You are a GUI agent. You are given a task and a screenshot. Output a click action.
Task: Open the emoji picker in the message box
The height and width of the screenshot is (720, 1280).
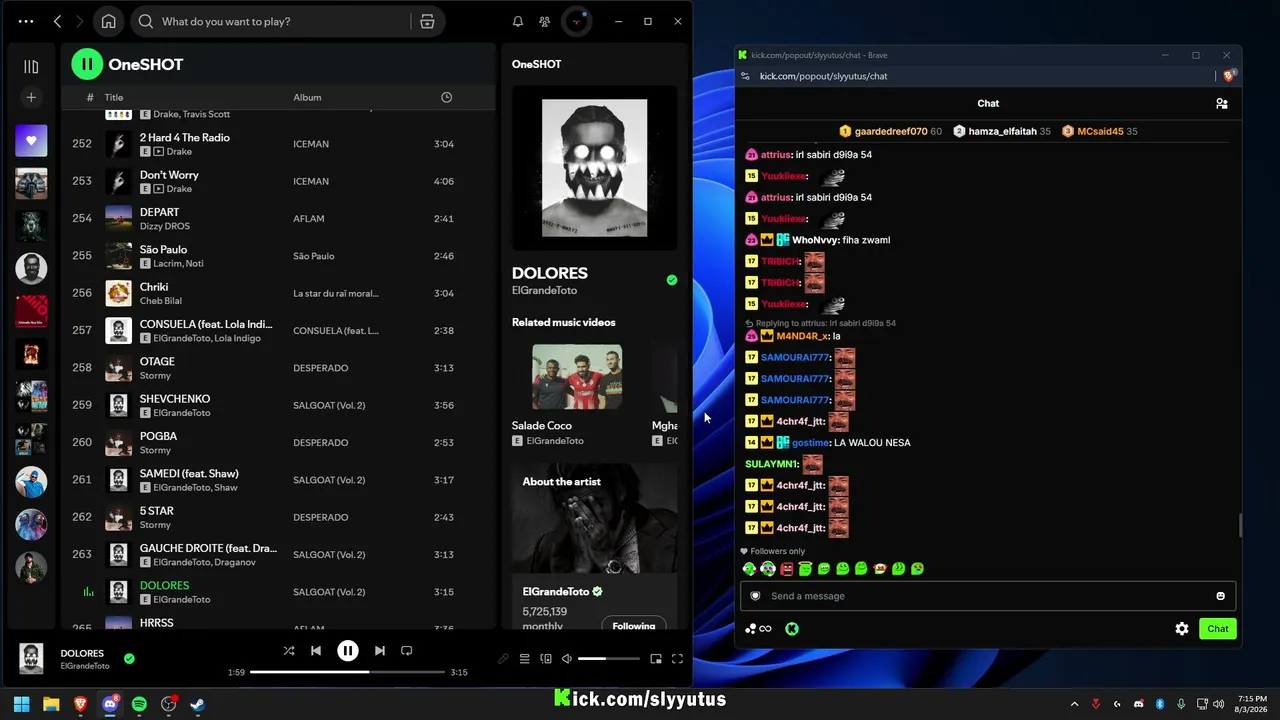point(1220,596)
